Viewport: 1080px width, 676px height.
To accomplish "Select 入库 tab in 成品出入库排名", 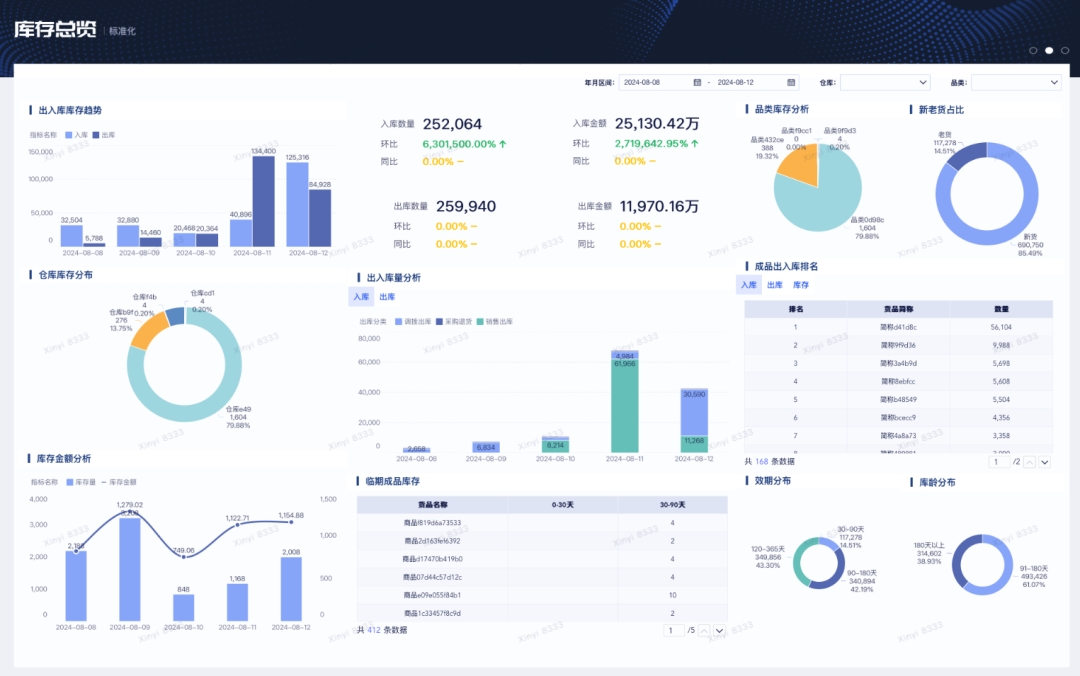I will tap(749, 285).
